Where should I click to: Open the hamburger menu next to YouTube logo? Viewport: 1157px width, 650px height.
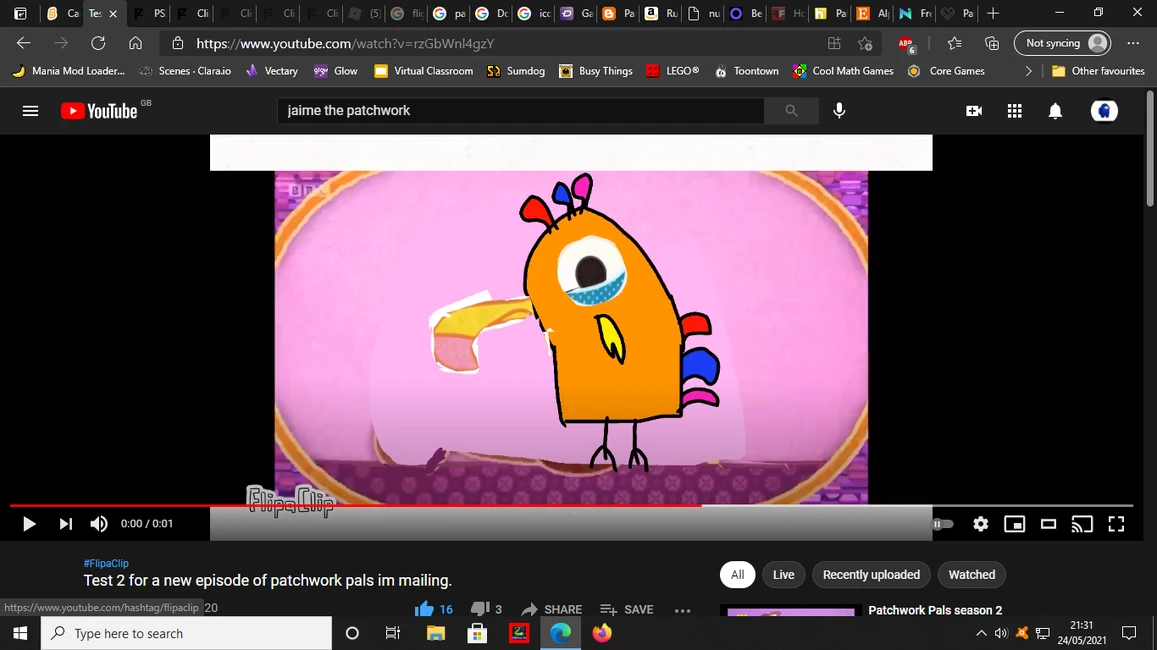(x=30, y=111)
